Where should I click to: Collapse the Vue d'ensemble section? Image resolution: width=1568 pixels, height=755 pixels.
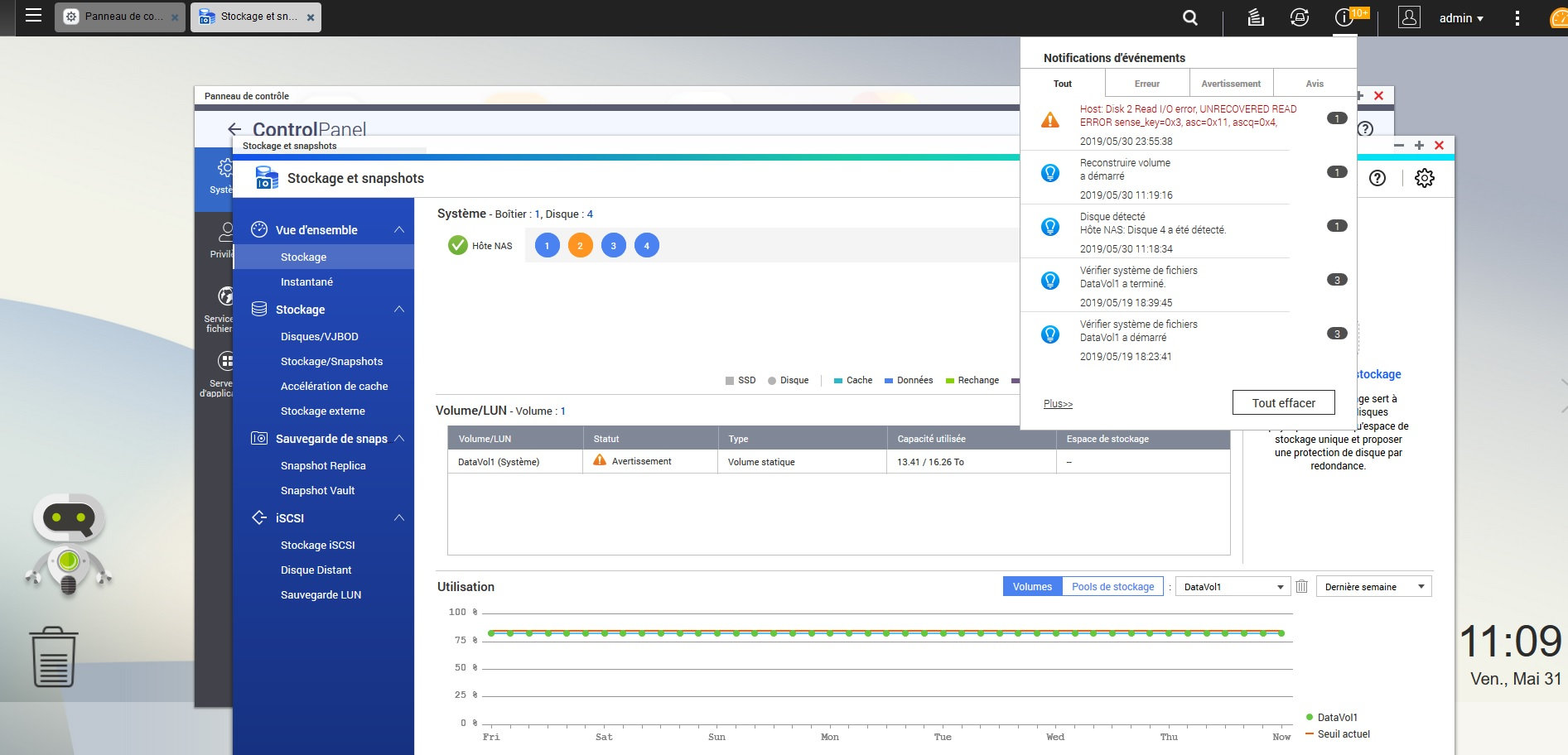(399, 229)
